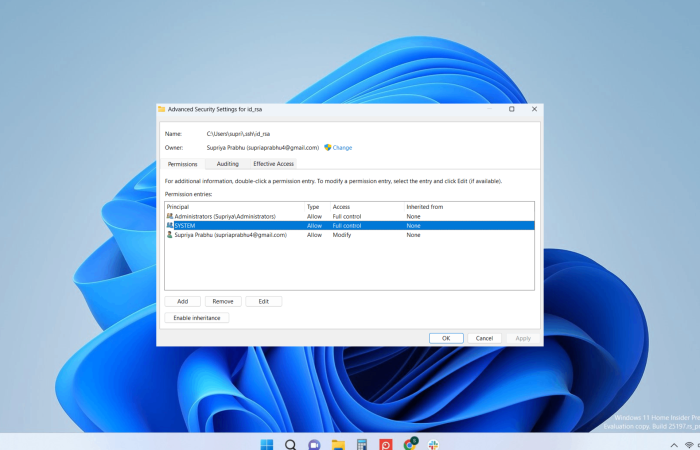This screenshot has height=450, width=700.
Task: Click the Edit button
Action: tap(263, 301)
